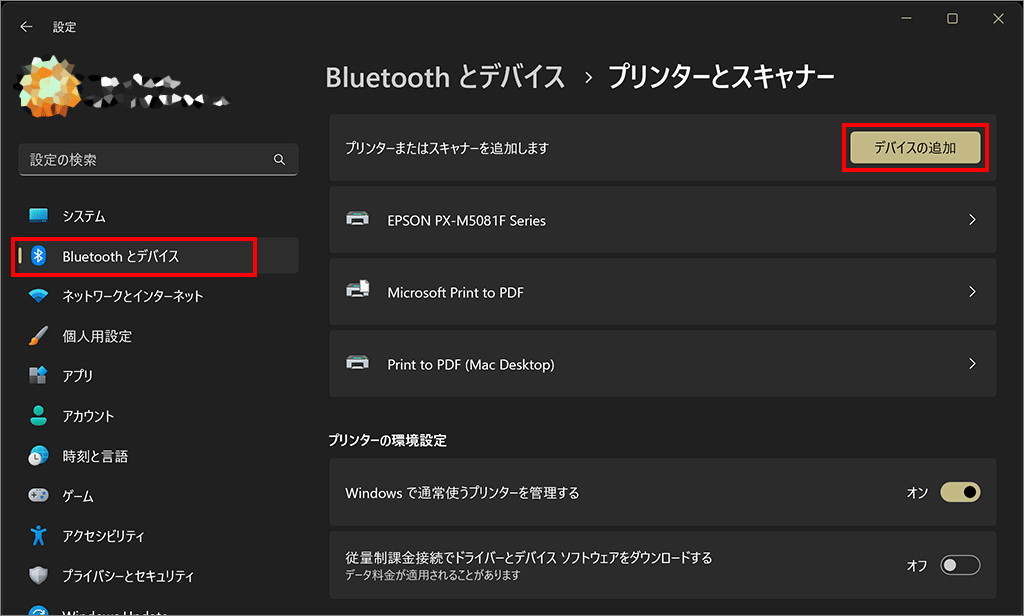Minimize the settings window
The image size is (1024, 616).
(x=906, y=18)
